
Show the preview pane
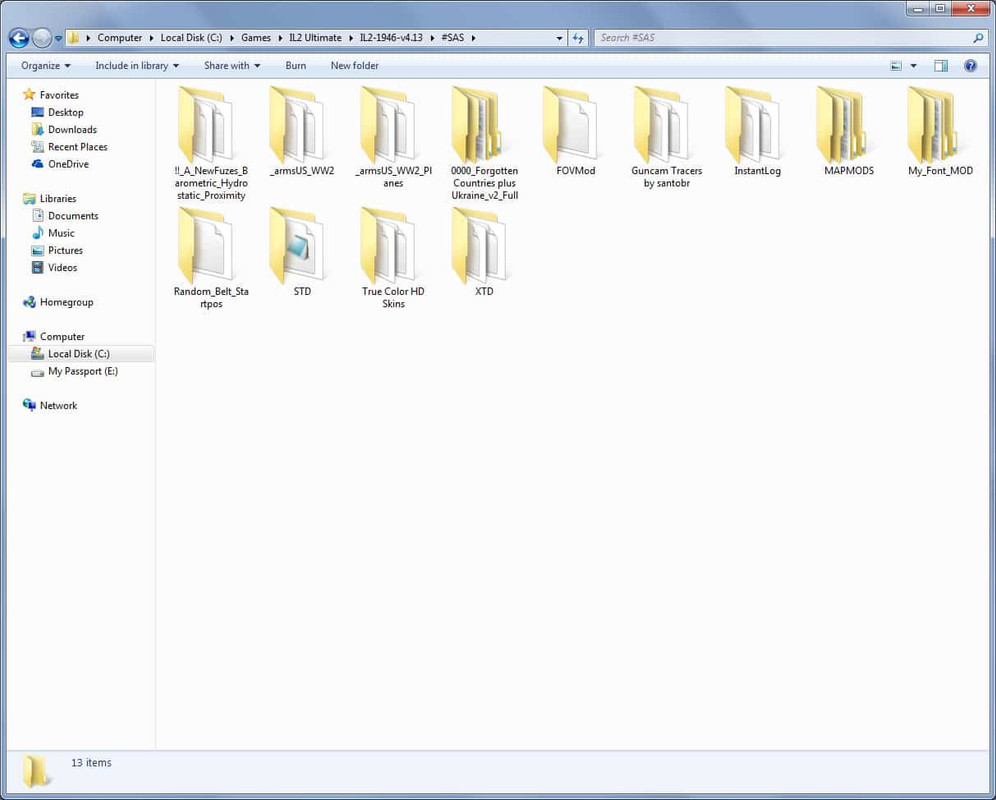point(941,65)
